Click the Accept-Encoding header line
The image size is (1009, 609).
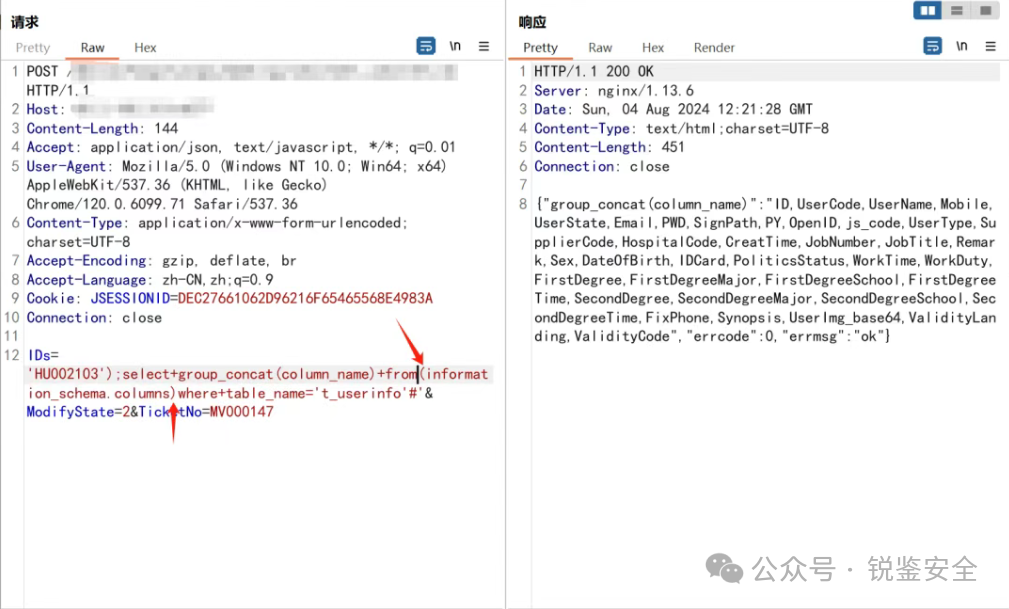[162, 261]
